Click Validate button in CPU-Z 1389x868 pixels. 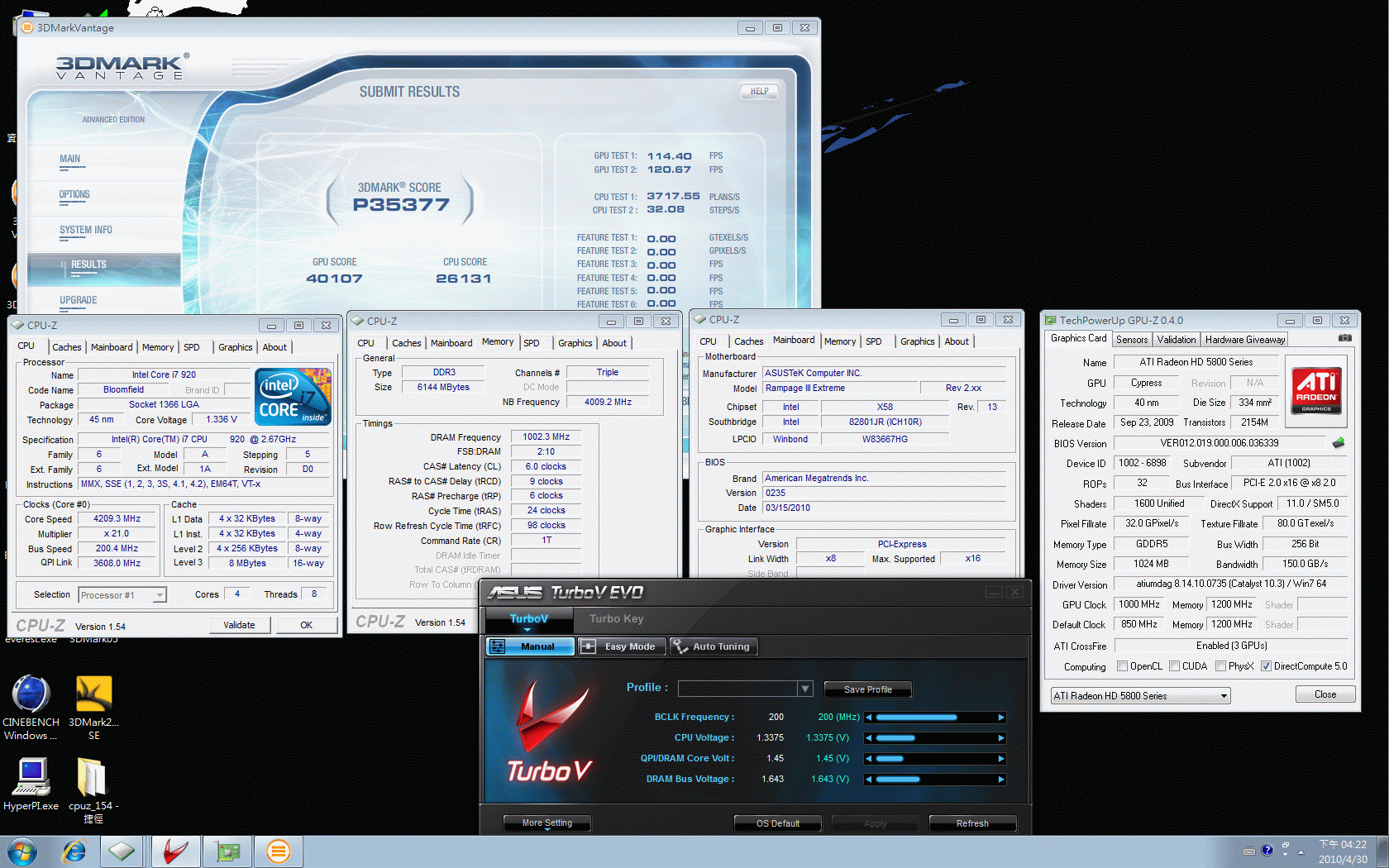click(x=239, y=625)
